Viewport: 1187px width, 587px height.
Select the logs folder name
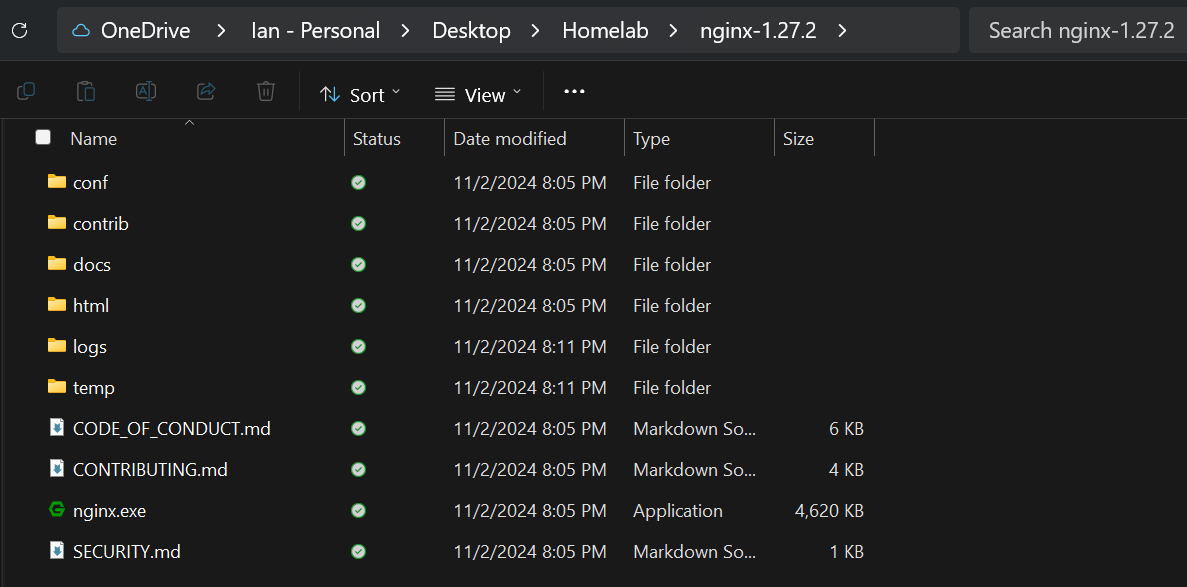click(x=89, y=347)
